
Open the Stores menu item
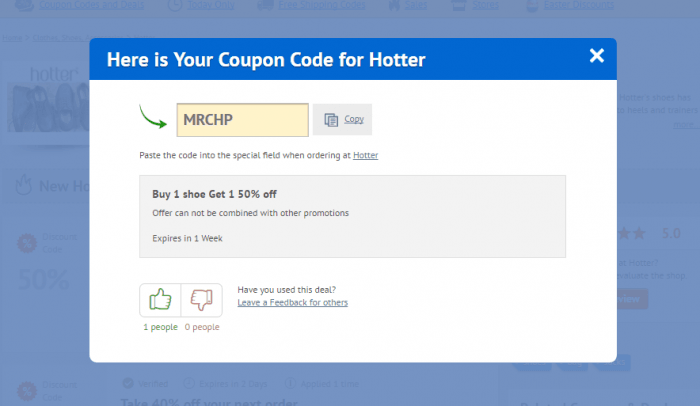click(x=486, y=5)
